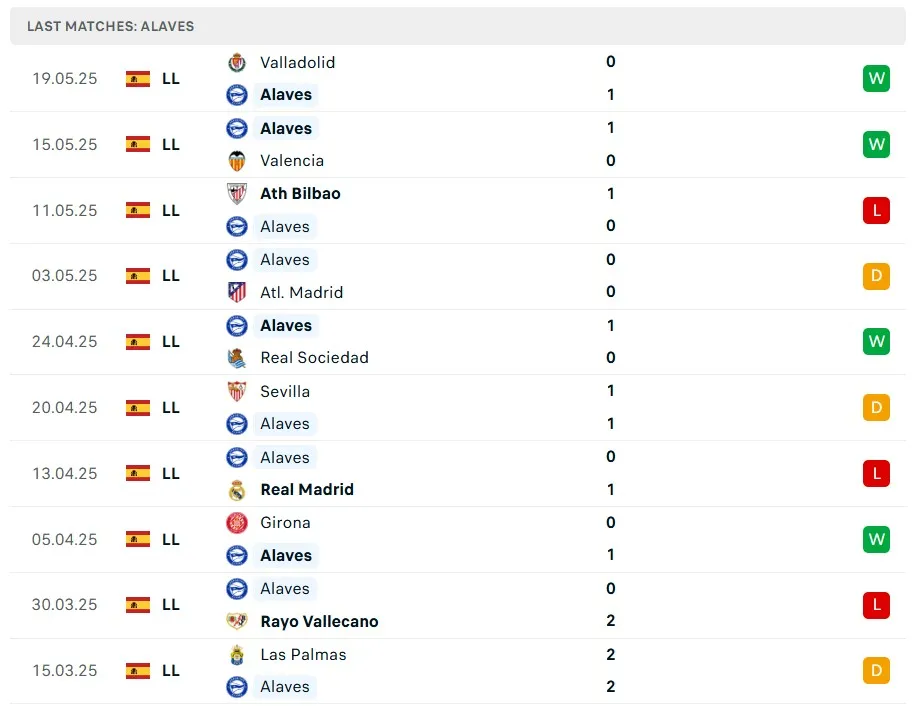The image size is (912, 706).
Task: Click the Spain flag on 19.05.25 row
Action: click(x=138, y=78)
